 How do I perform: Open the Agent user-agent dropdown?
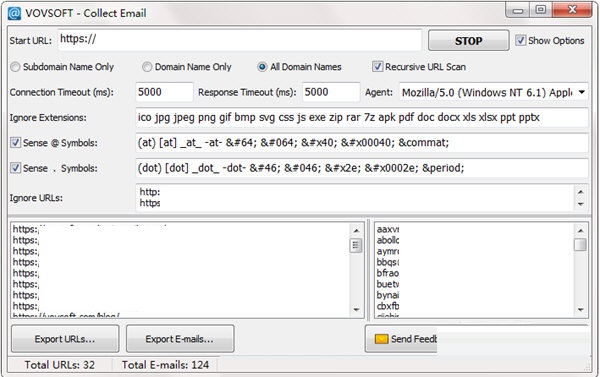coord(581,92)
